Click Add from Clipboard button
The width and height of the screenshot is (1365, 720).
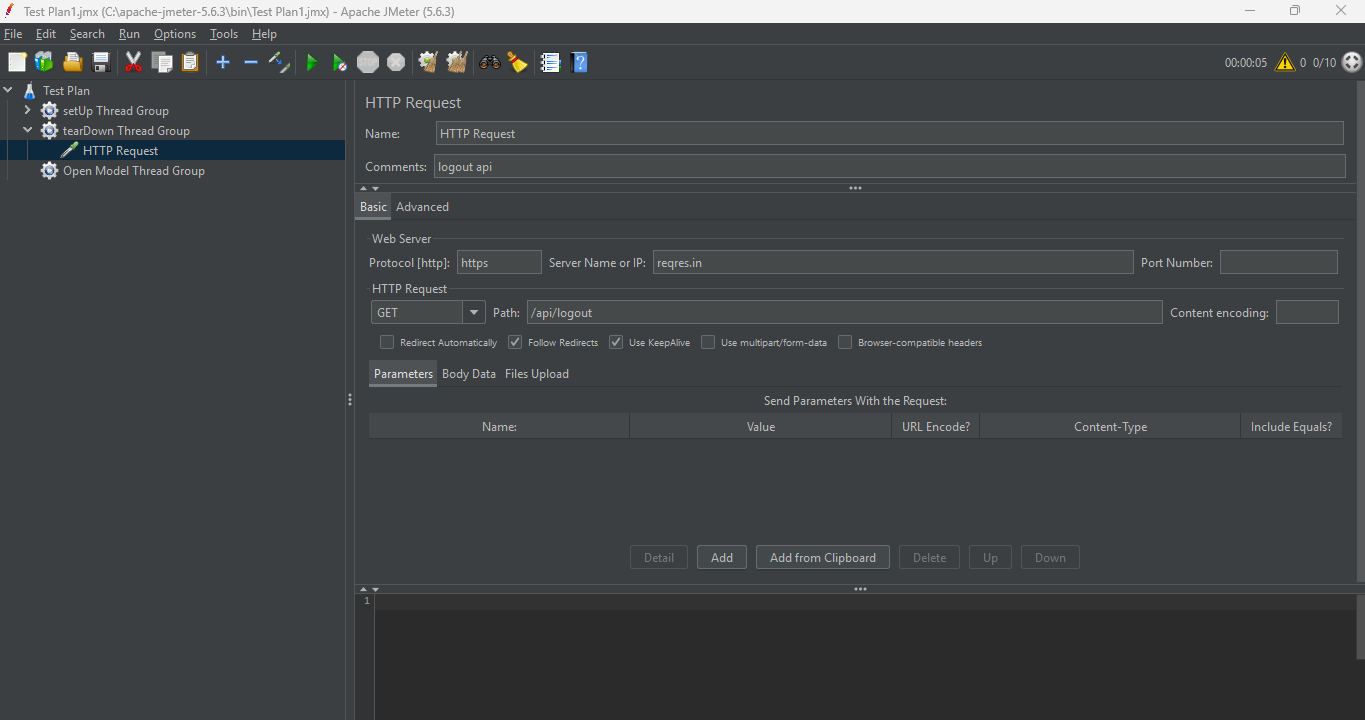(x=823, y=558)
